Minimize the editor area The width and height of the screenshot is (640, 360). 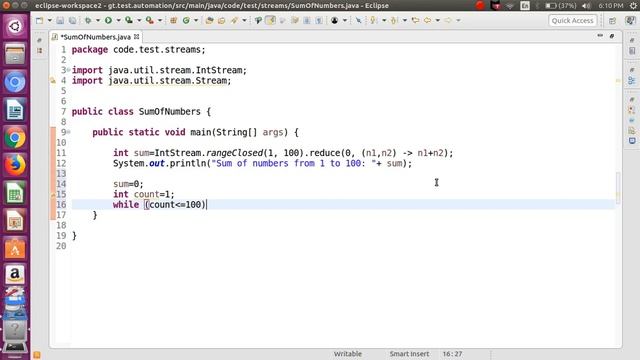[600, 36]
